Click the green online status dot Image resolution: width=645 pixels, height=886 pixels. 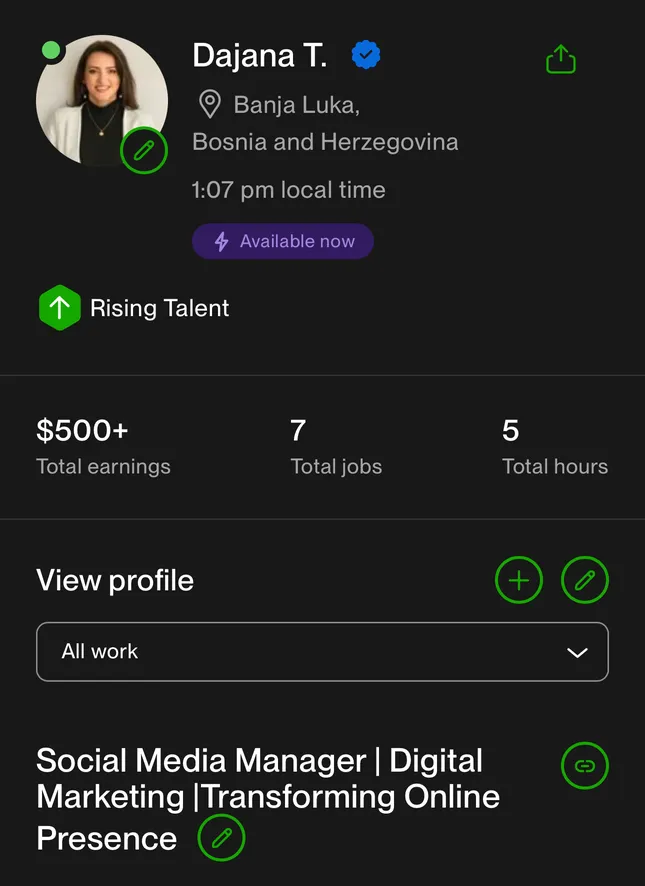[x=51, y=50]
